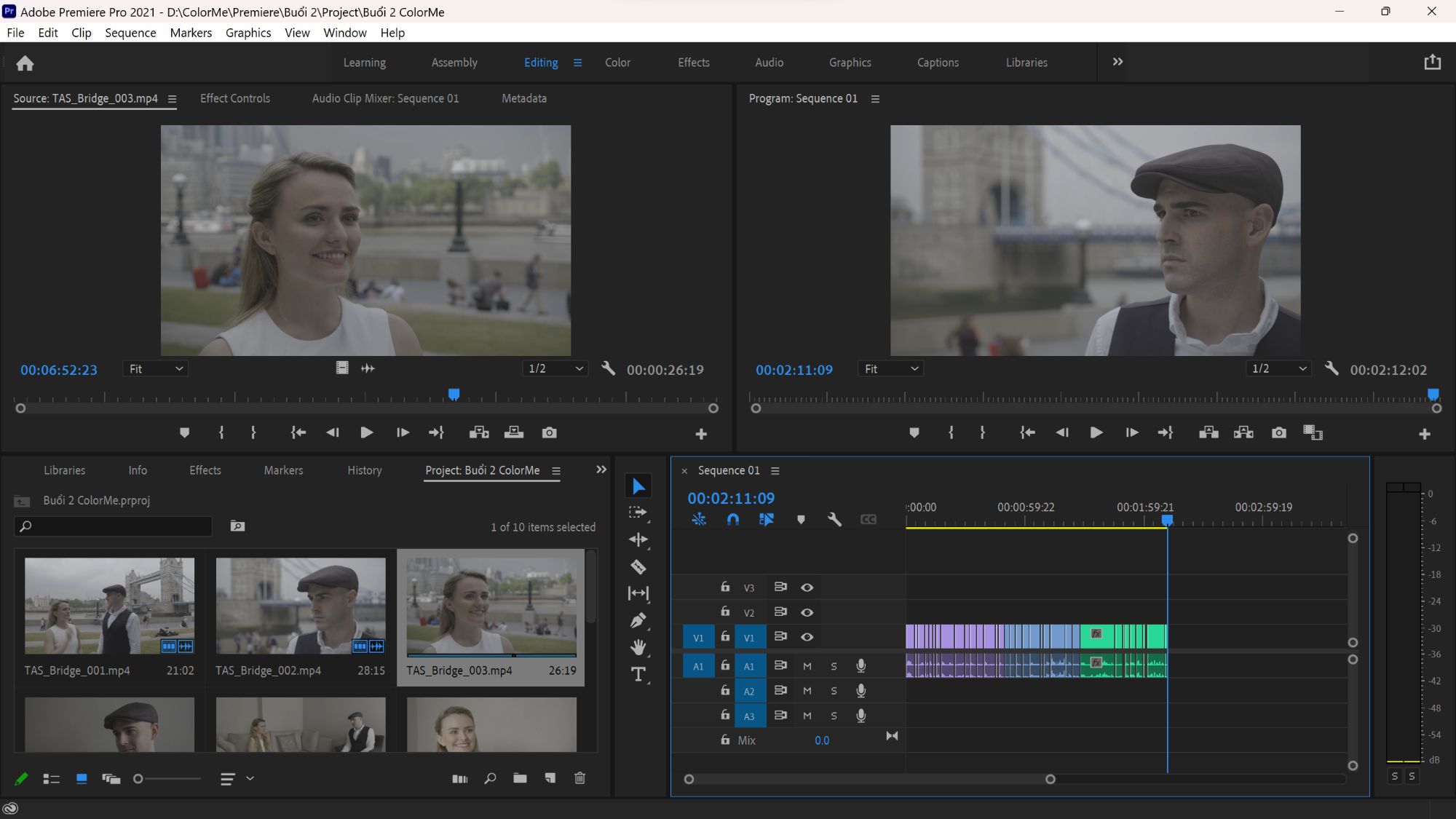
Task: Open Program playback resolution 1/2 dropdown
Action: coord(1278,368)
